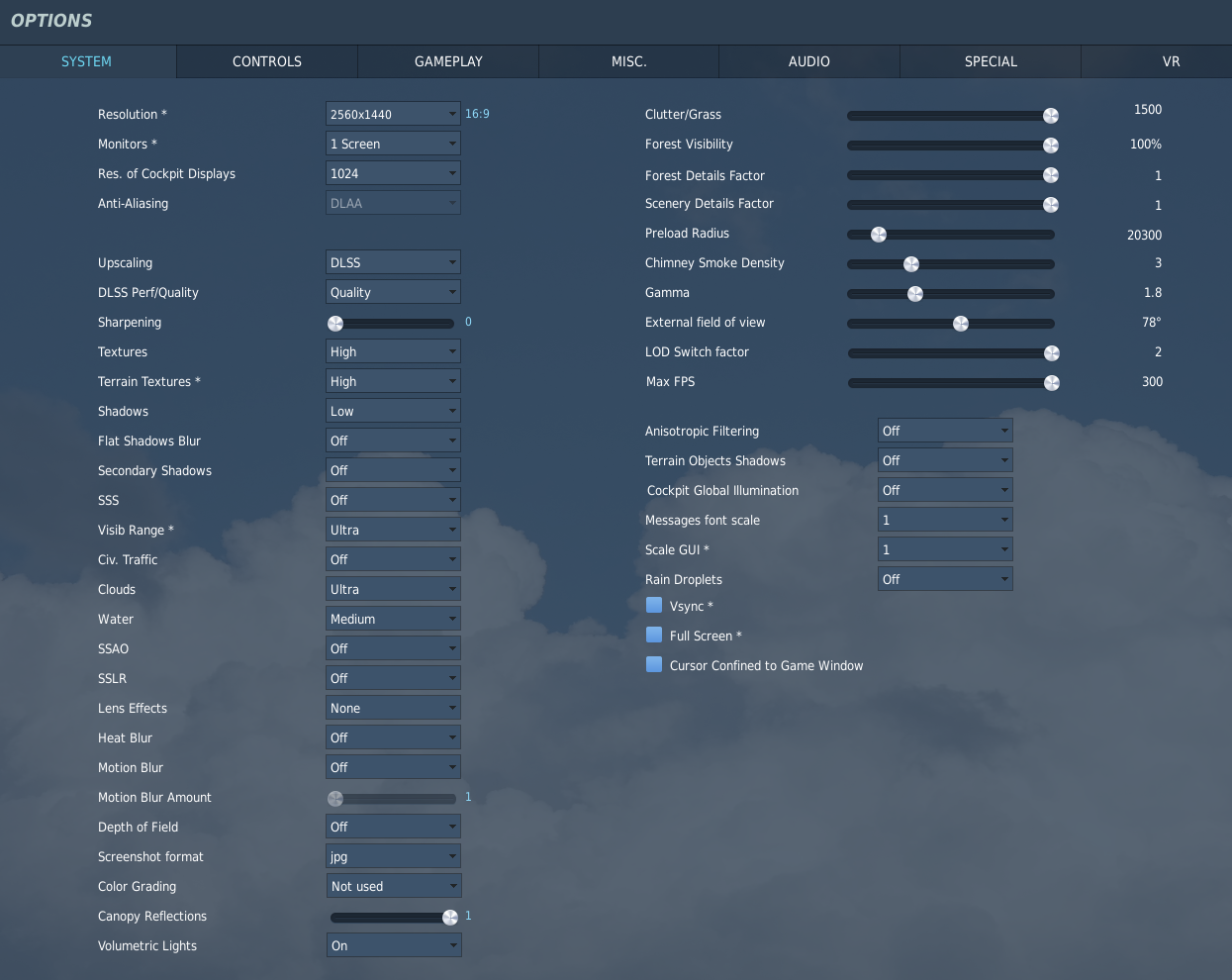Open the Resolution dropdown

point(394,114)
